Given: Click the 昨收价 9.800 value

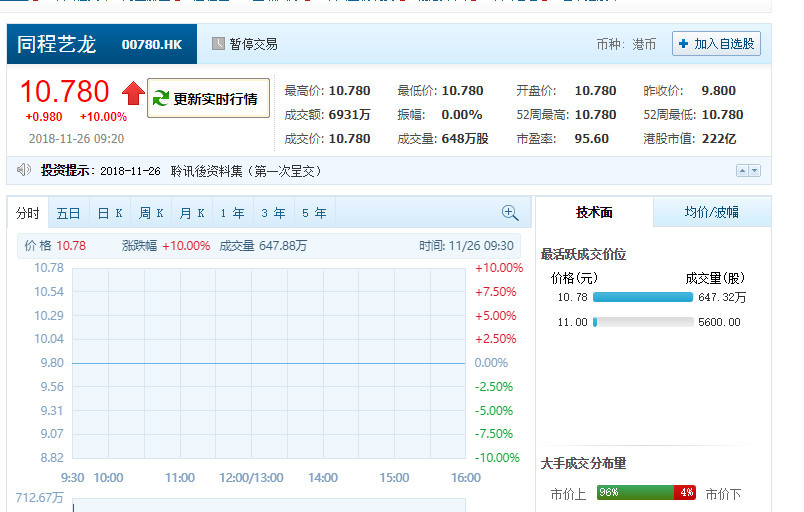Looking at the screenshot, I should (x=718, y=91).
